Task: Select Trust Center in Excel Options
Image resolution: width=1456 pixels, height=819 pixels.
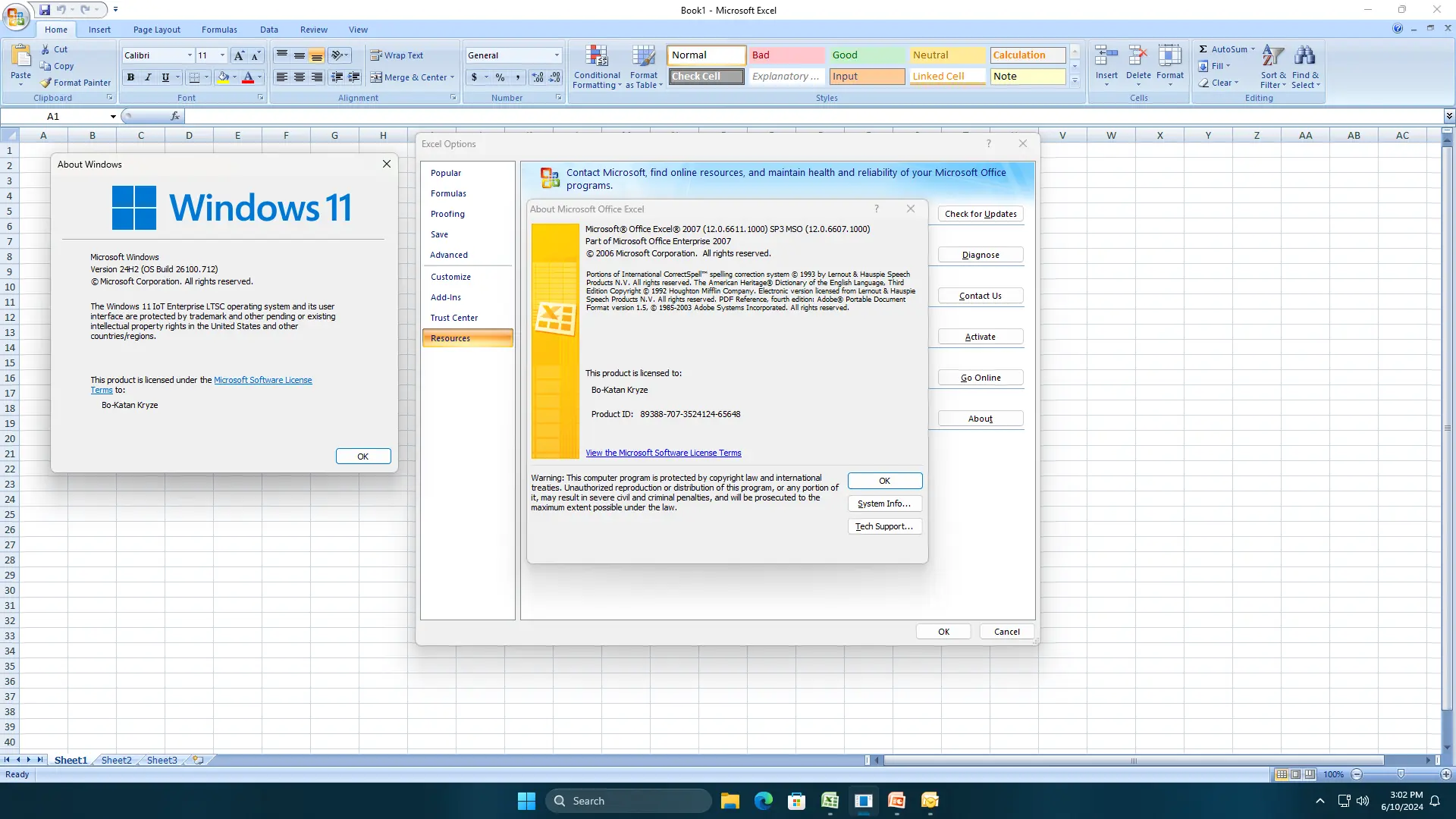Action: 467,318
